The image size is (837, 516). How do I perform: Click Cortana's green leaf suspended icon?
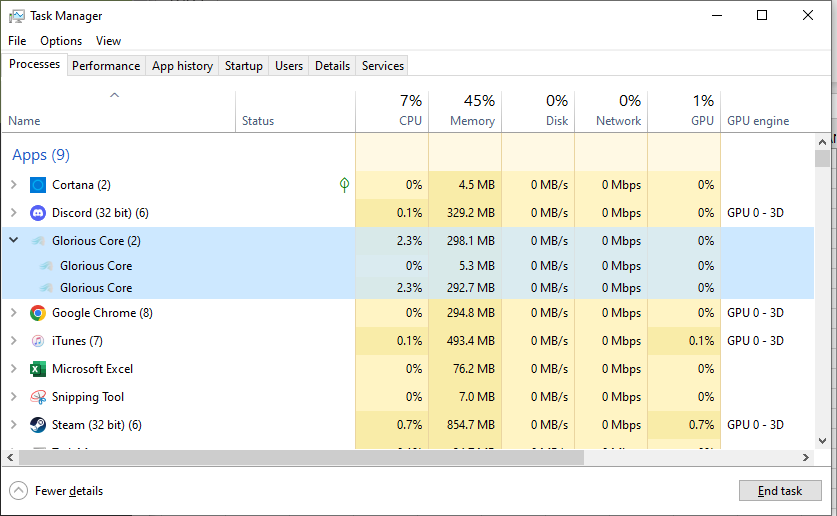[x=344, y=185]
